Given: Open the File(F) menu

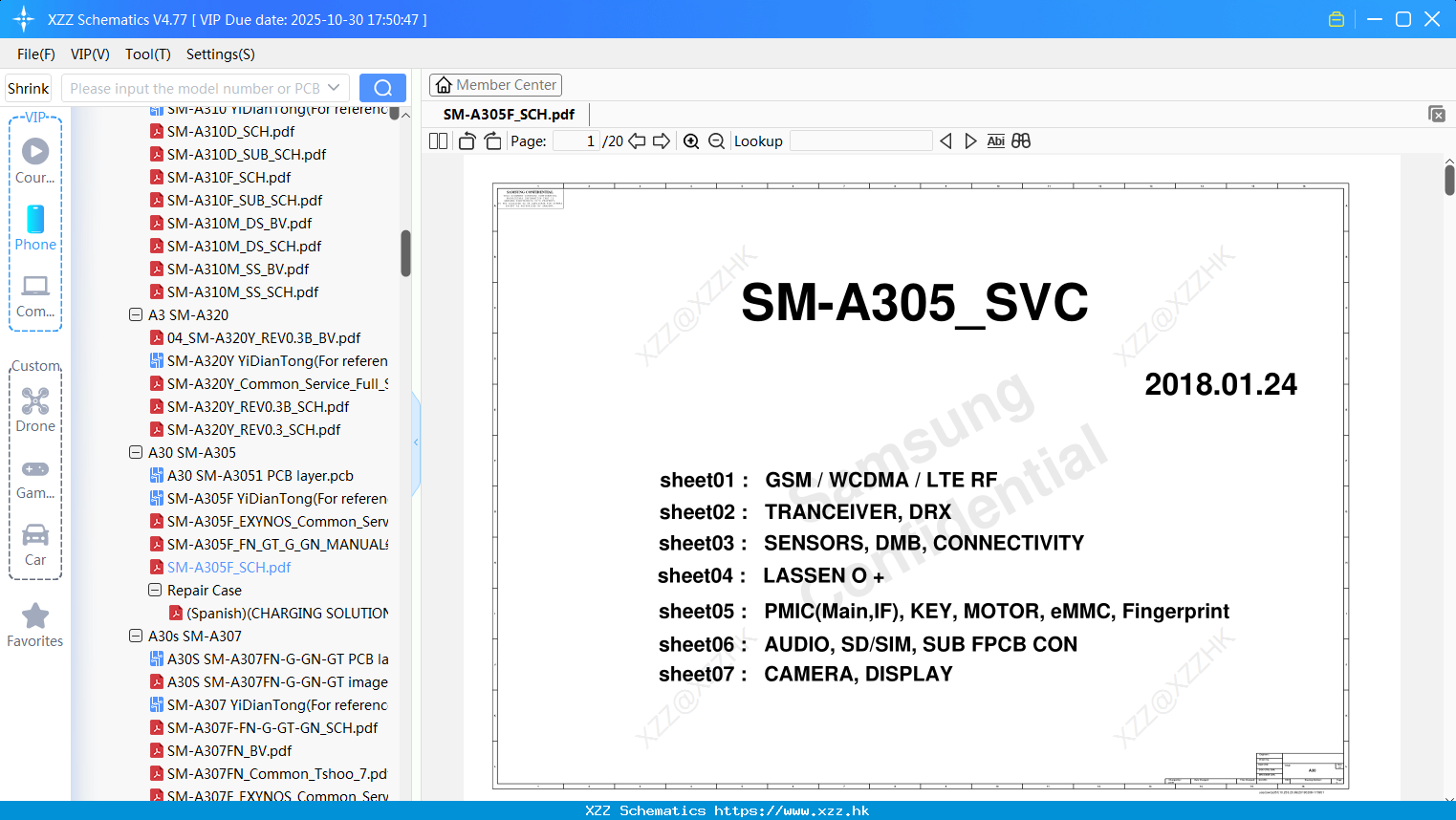Looking at the screenshot, I should [36, 54].
